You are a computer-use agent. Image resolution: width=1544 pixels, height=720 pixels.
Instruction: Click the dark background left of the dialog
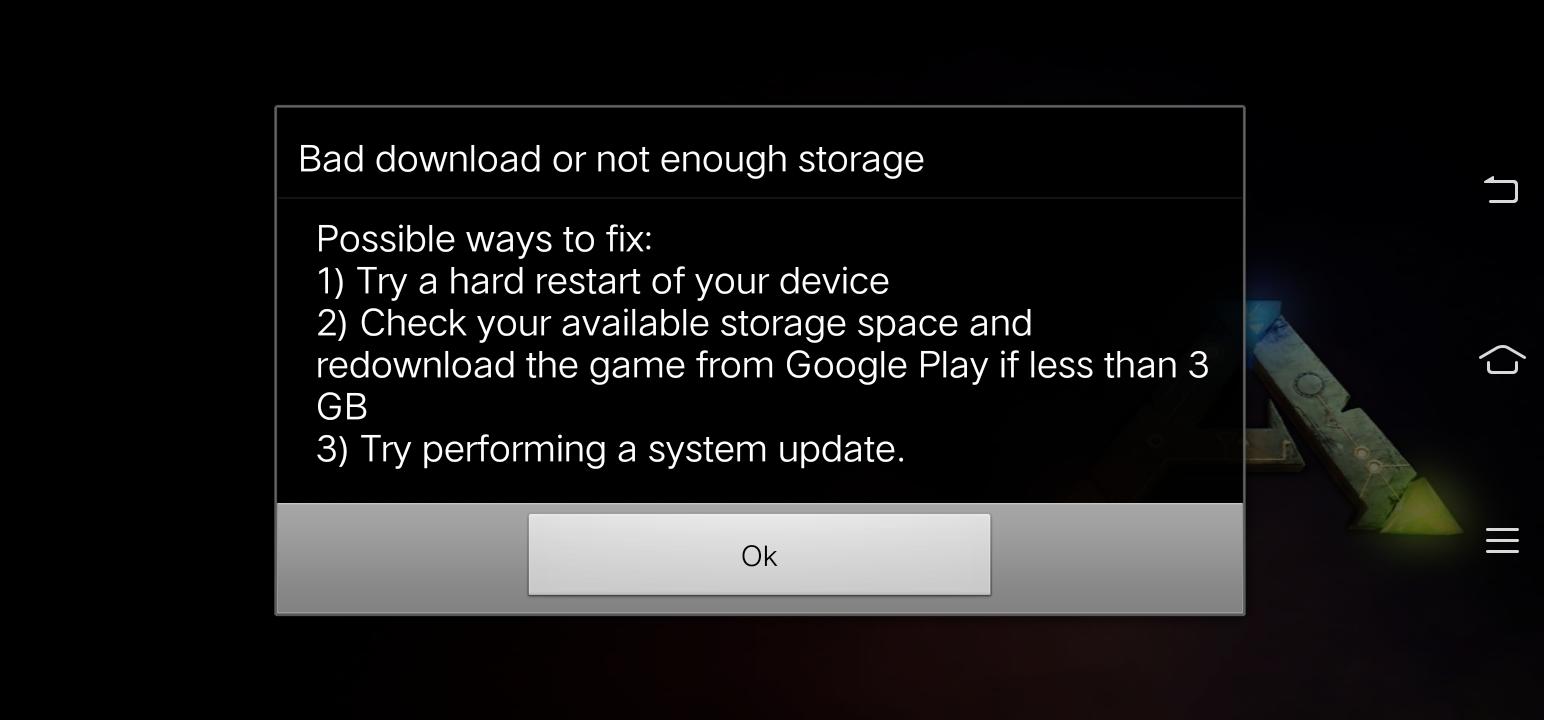point(137,360)
